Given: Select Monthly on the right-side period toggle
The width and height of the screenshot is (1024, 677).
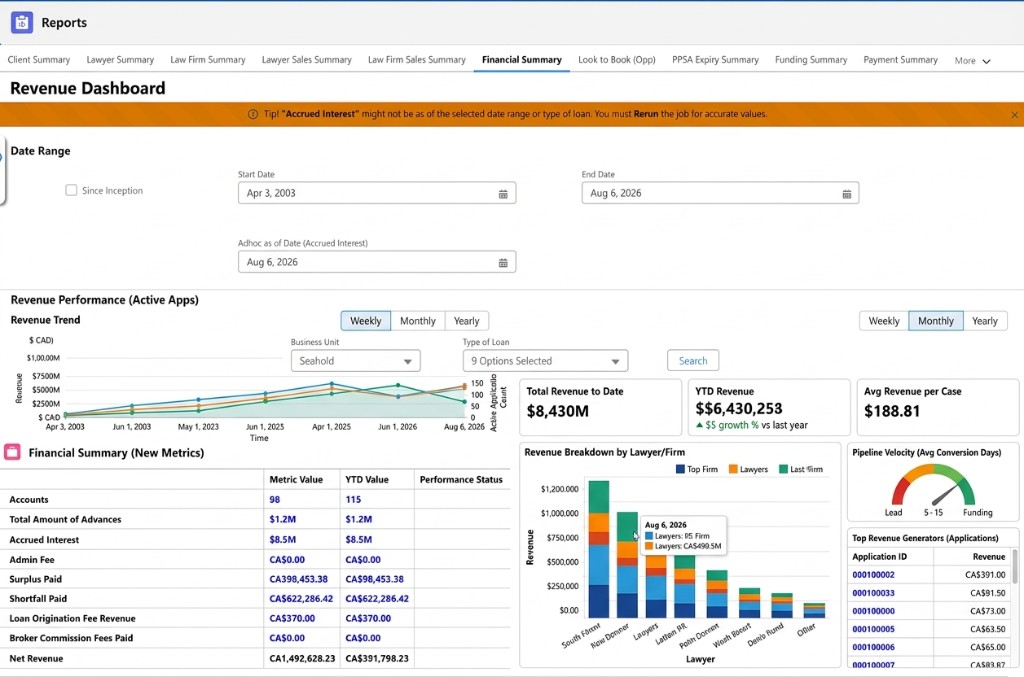Looking at the screenshot, I should 936,321.
